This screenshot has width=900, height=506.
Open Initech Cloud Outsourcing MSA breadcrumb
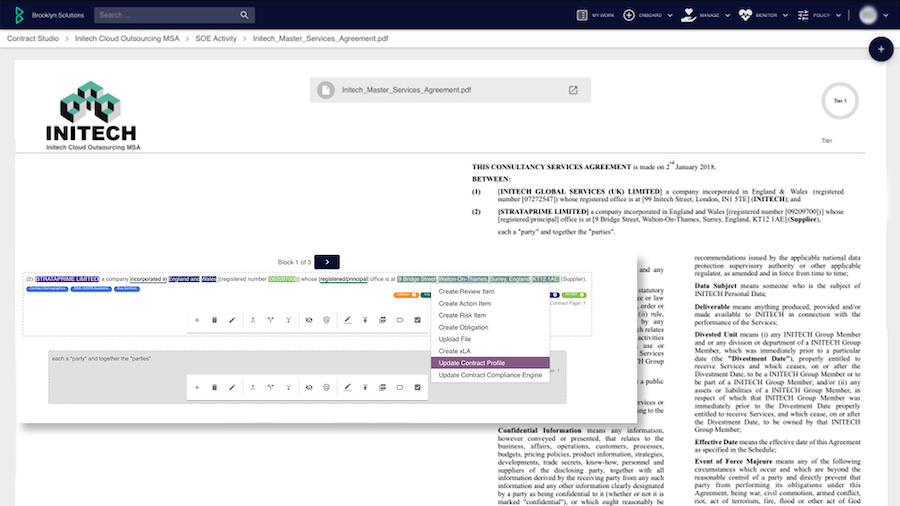(127, 38)
